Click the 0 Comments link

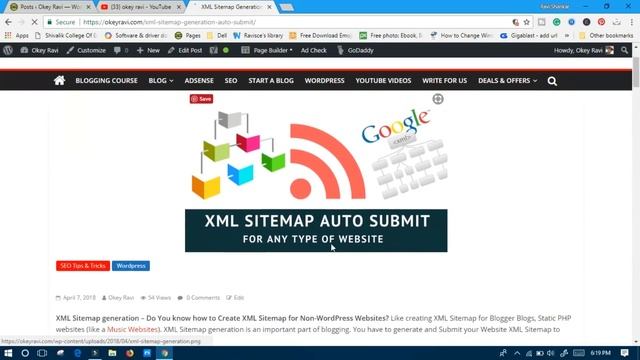(x=203, y=298)
